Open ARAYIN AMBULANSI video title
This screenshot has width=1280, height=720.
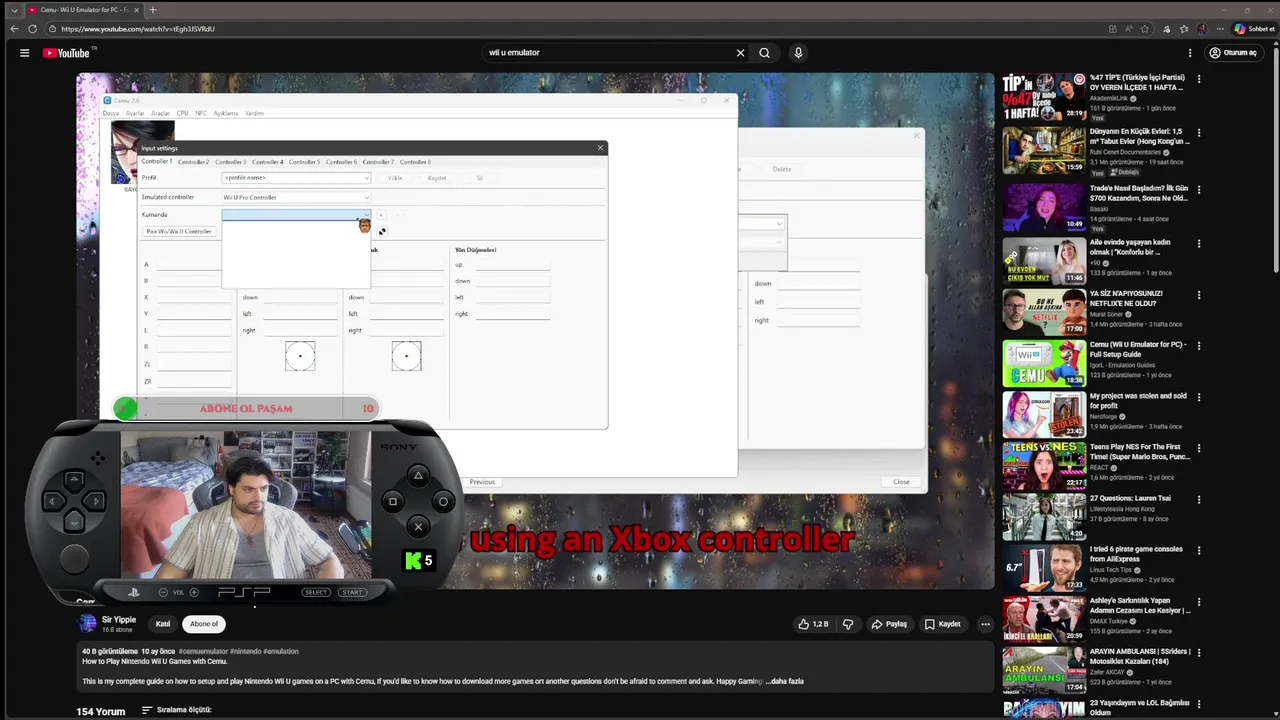(1139, 656)
